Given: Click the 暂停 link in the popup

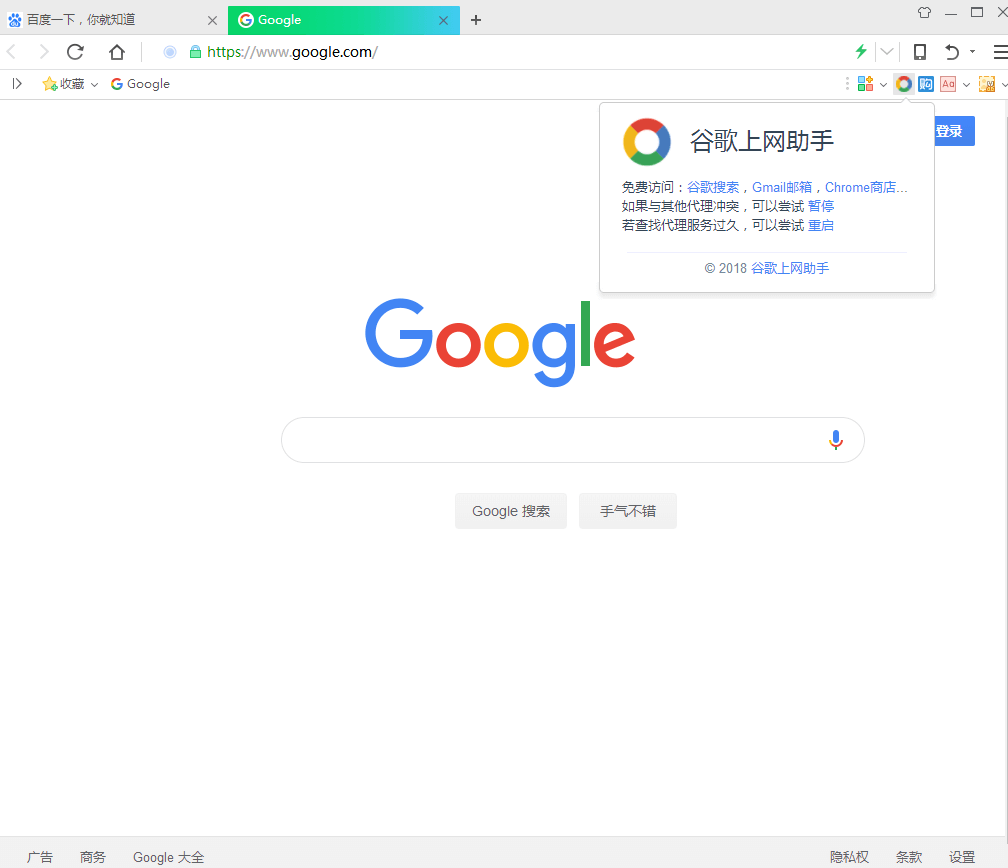Looking at the screenshot, I should 821,206.
